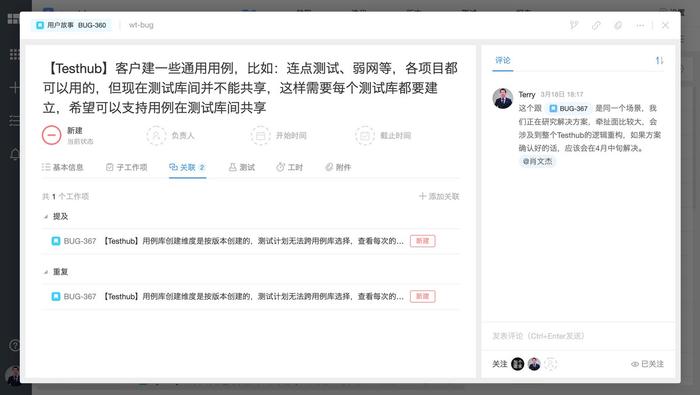Image resolution: width=700 pixels, height=395 pixels.
Task: Select the 关联 tab
Action: pos(188,167)
